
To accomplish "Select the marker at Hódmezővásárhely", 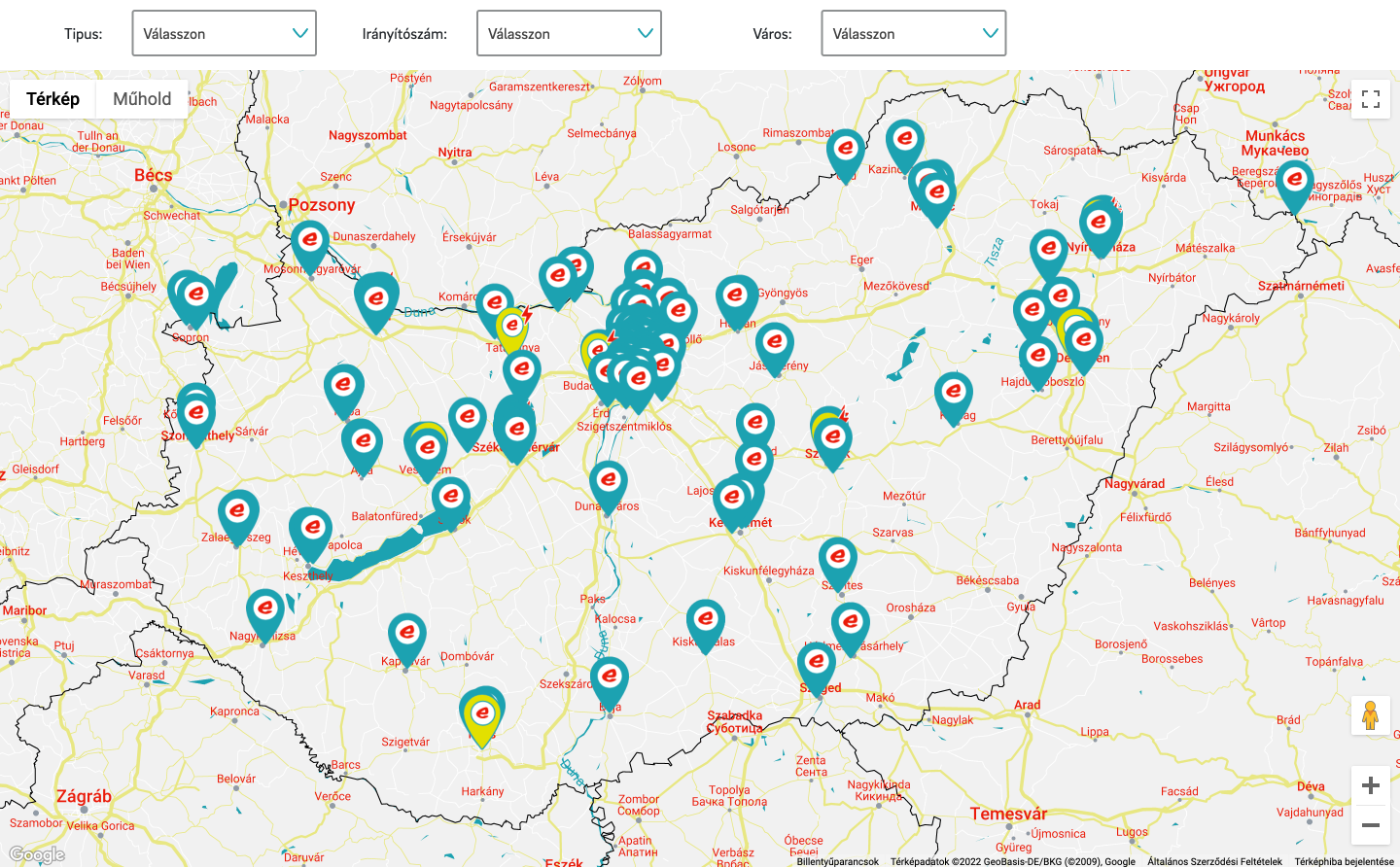I will [851, 630].
